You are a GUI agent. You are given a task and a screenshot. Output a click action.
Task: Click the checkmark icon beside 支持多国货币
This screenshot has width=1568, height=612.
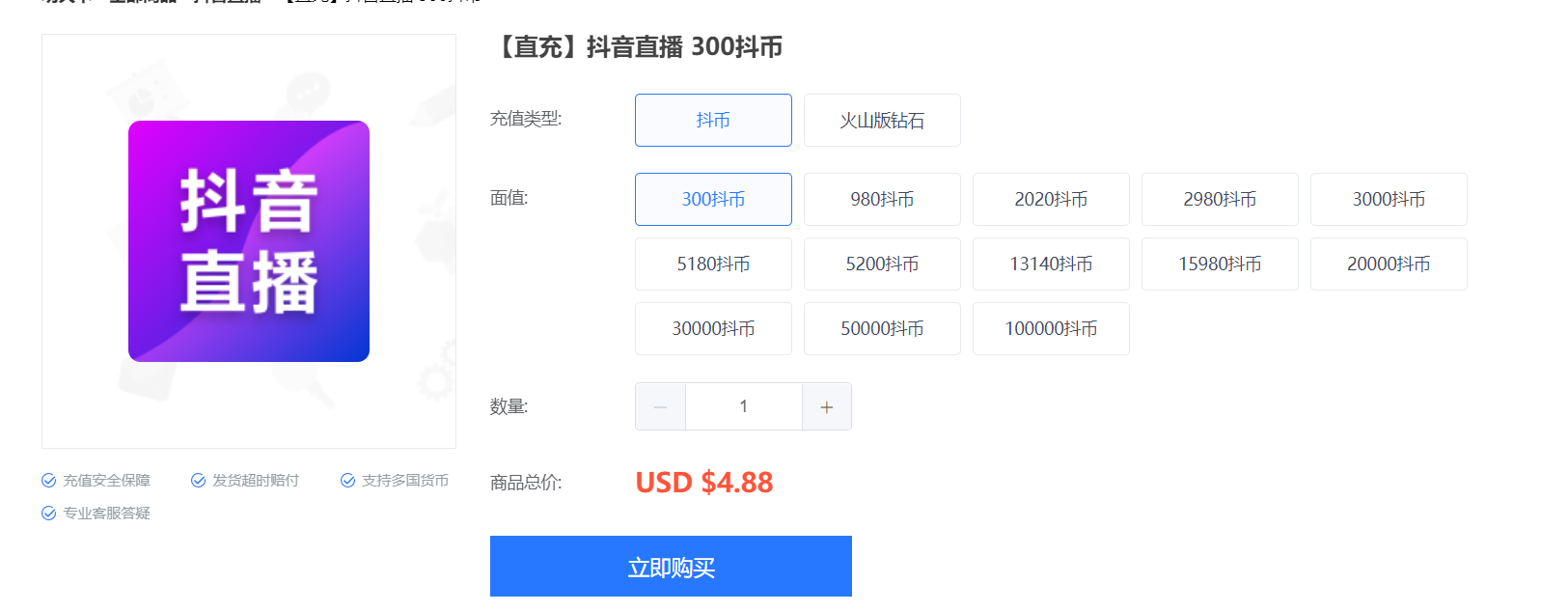coord(347,480)
